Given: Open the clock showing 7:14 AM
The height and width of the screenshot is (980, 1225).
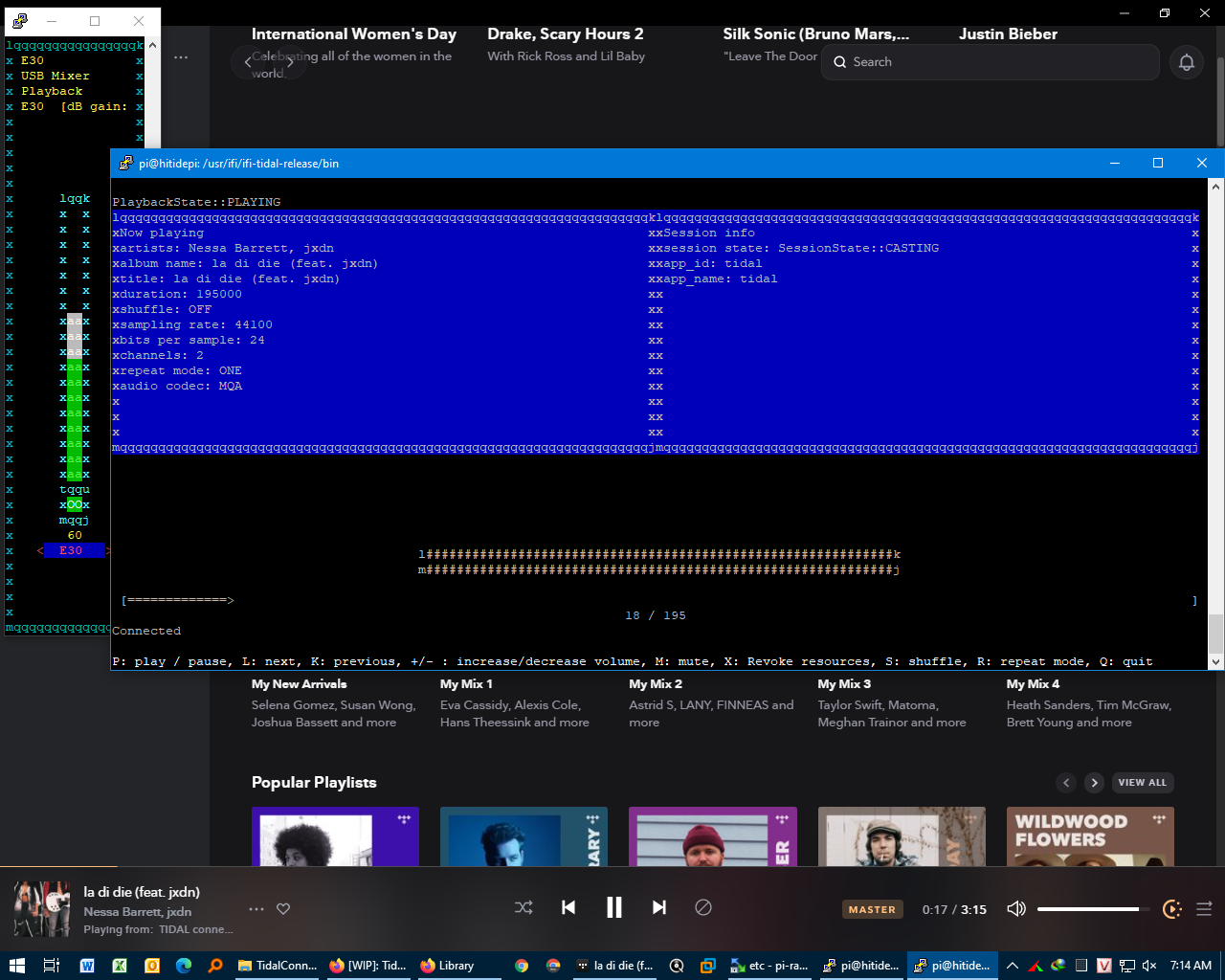Looking at the screenshot, I should click(x=1191, y=966).
